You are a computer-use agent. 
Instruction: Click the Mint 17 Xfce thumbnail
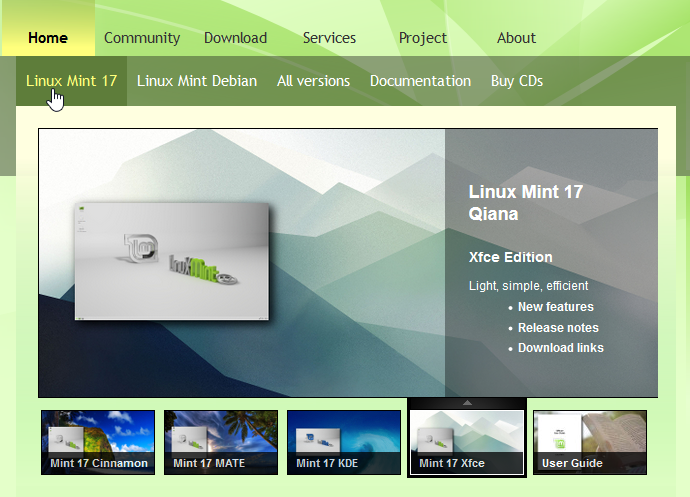467,441
